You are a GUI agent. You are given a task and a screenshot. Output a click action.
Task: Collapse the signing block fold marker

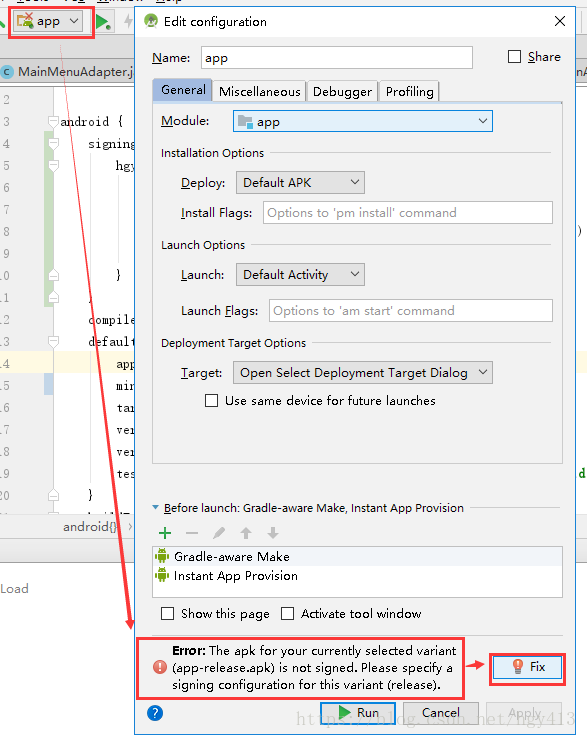pos(53,143)
